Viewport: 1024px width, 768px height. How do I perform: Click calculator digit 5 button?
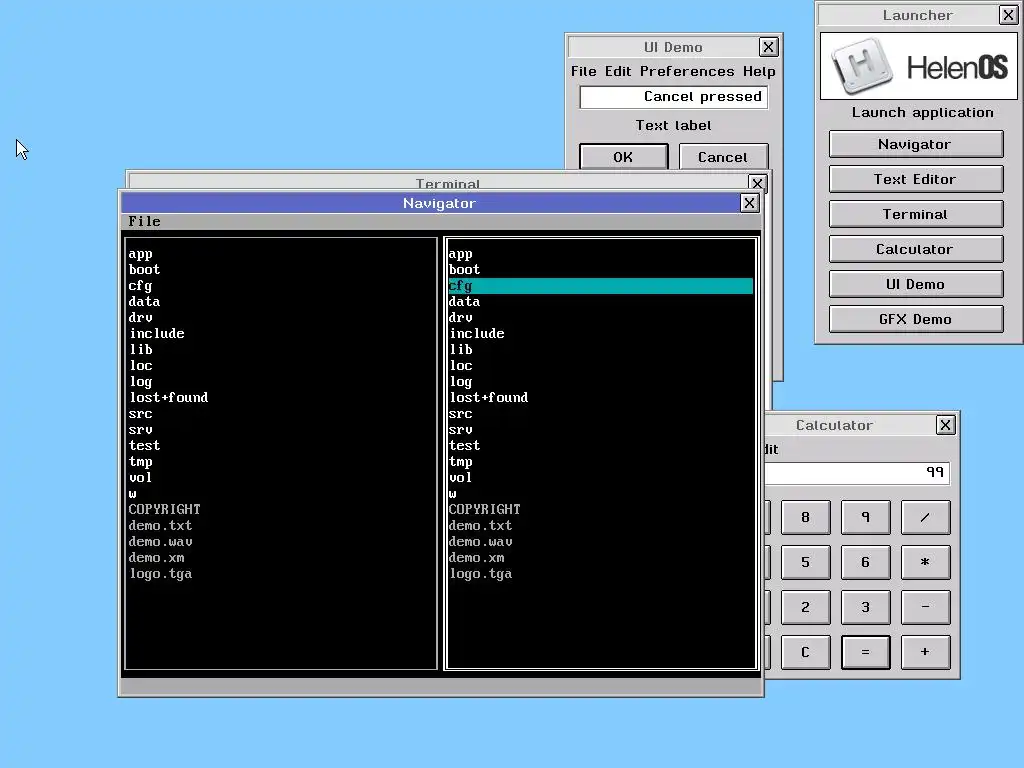click(806, 562)
